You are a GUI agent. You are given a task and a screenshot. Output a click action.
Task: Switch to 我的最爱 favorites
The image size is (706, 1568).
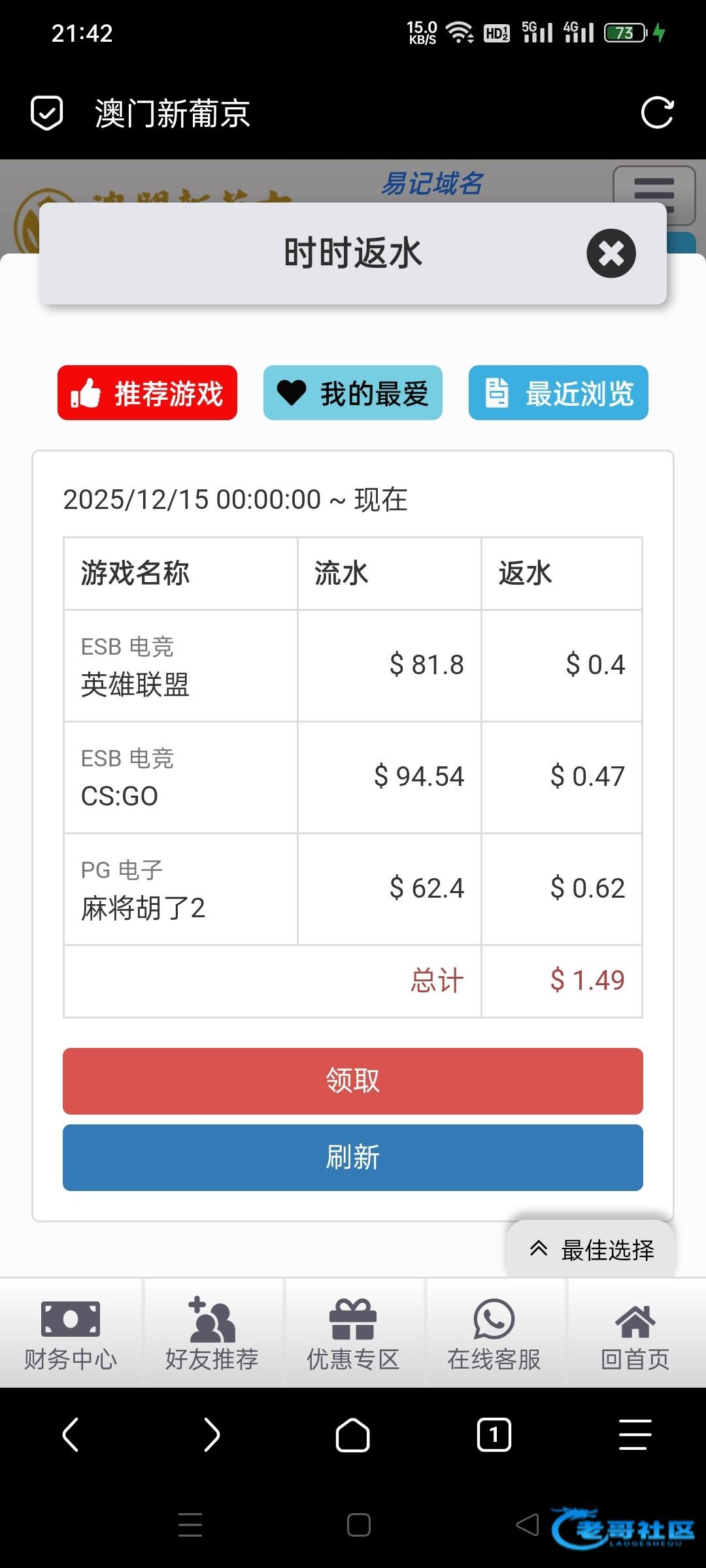pyautogui.click(x=353, y=393)
